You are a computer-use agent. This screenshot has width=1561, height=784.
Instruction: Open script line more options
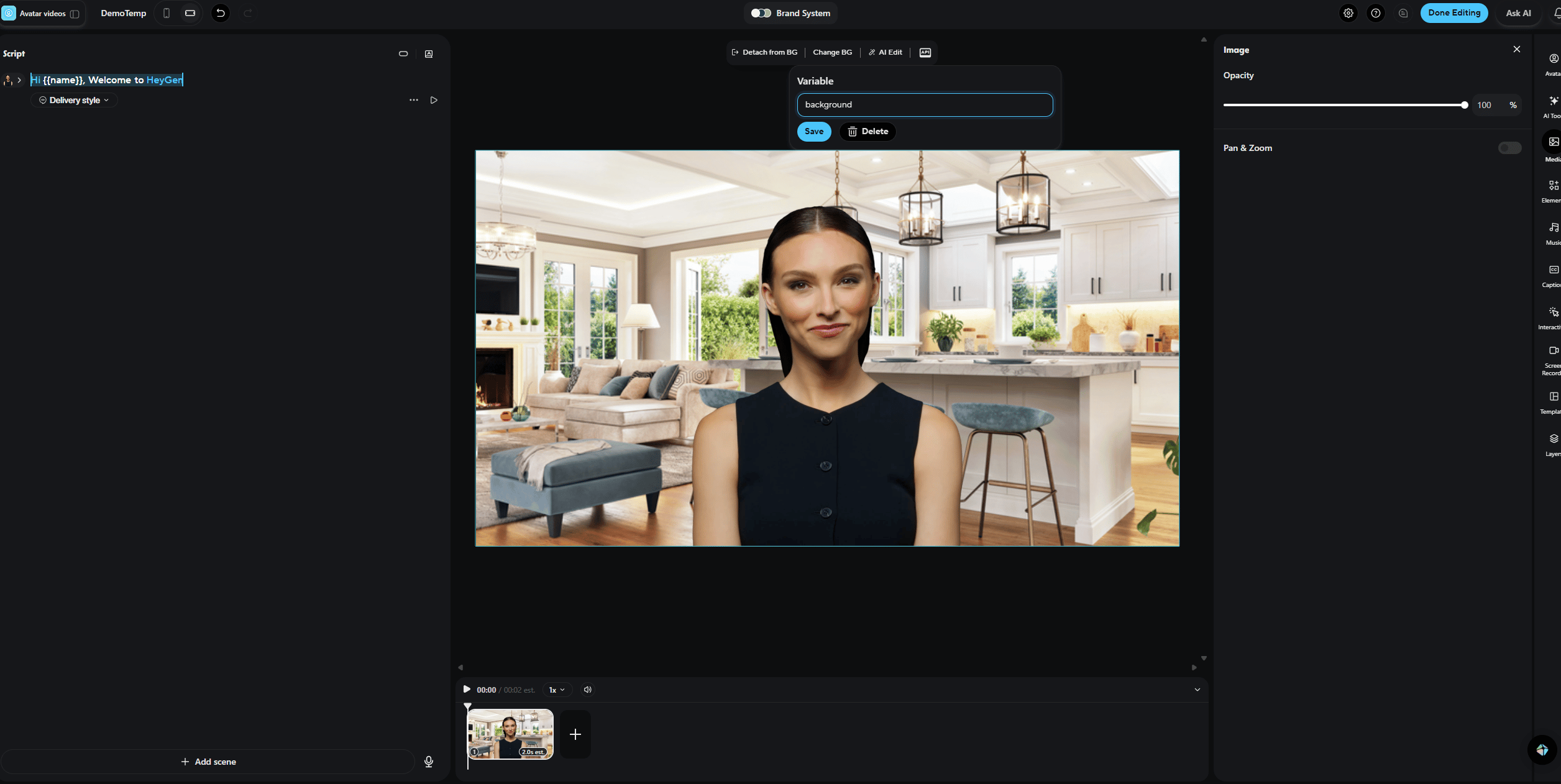(x=414, y=100)
